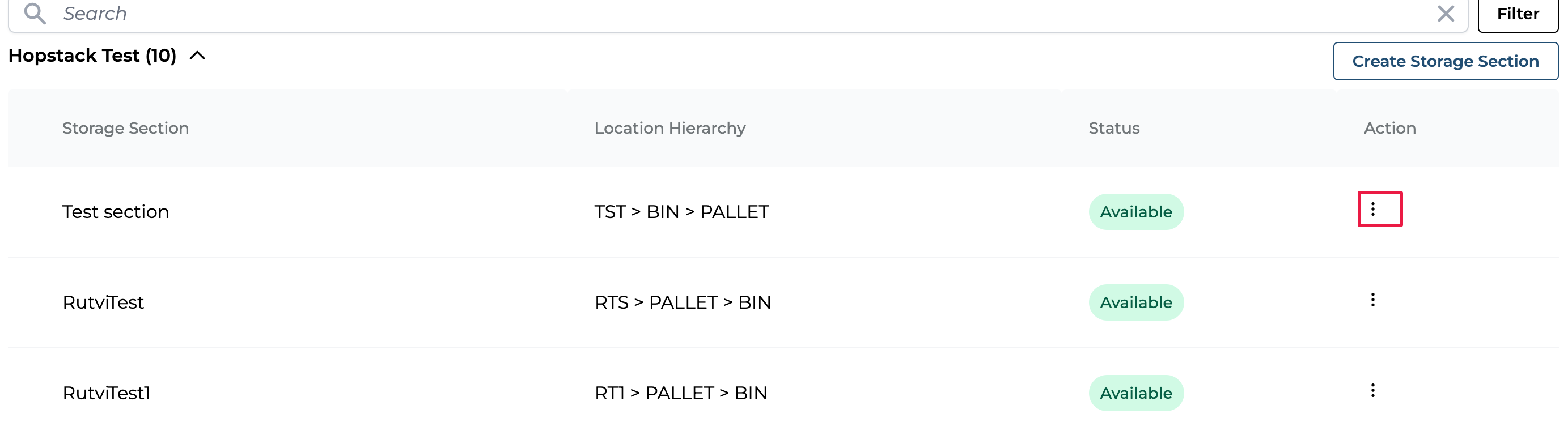This screenshot has height=435, width=1568.
Task: Click the Location Hierarchy column header
Action: 669,129
